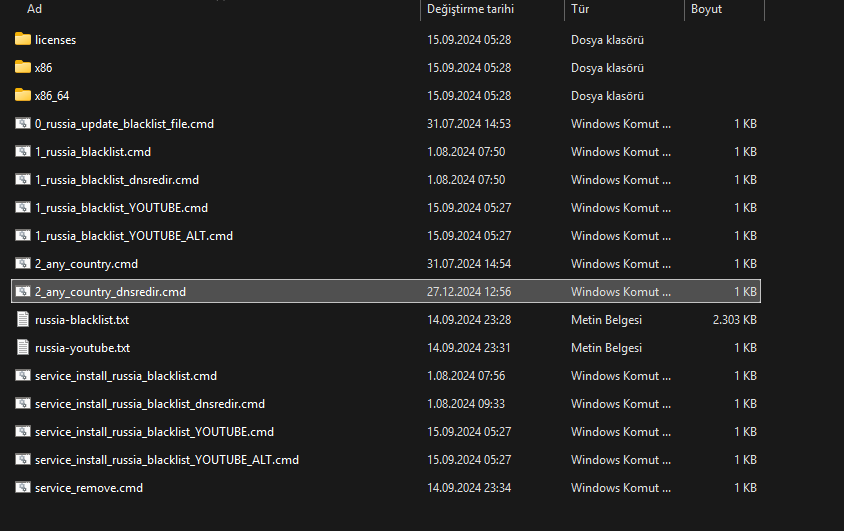Click the russia-youtube.txt document icon
This screenshot has height=531, width=844.
[23, 348]
